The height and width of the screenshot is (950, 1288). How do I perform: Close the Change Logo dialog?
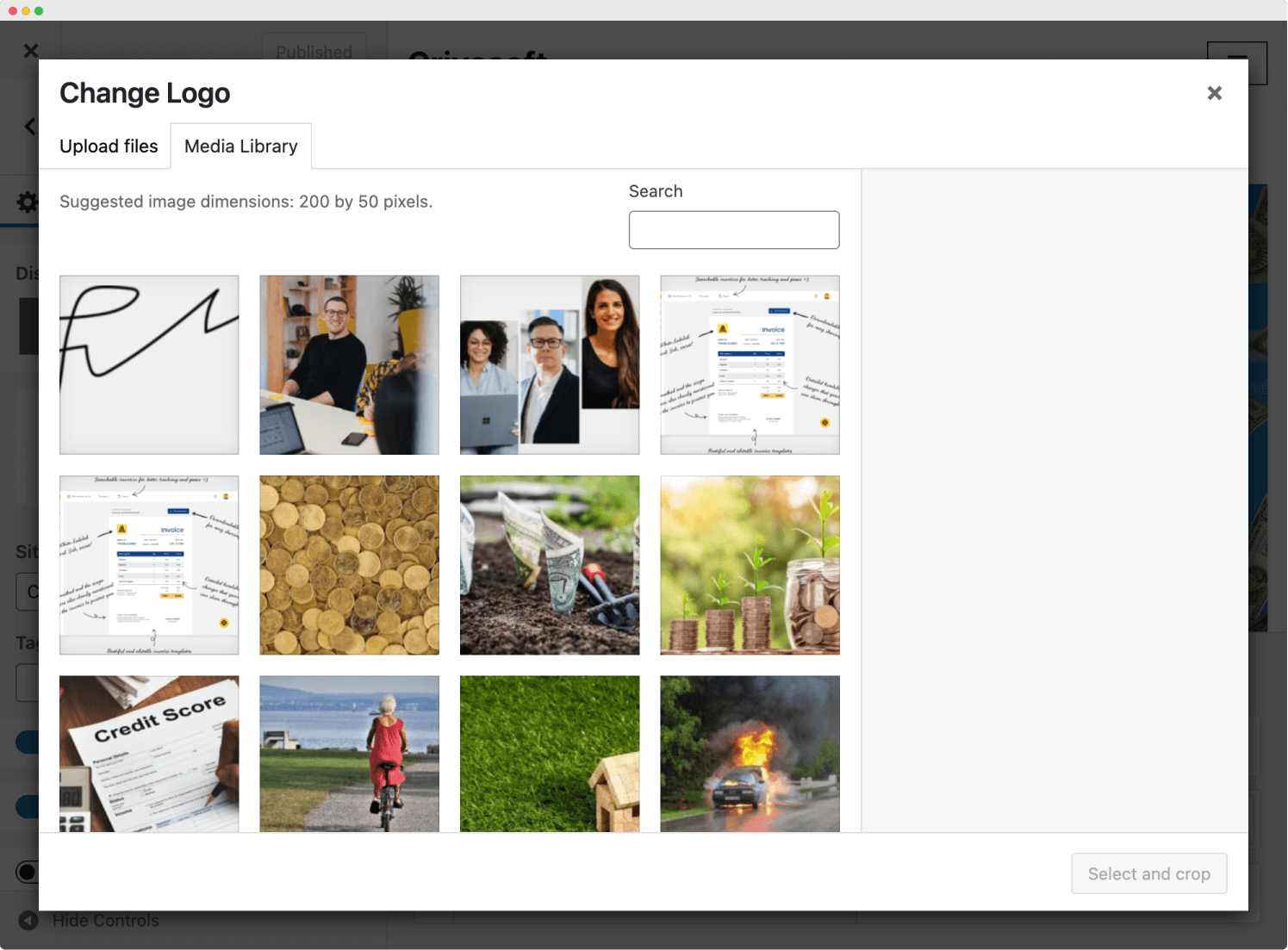pos(1214,93)
